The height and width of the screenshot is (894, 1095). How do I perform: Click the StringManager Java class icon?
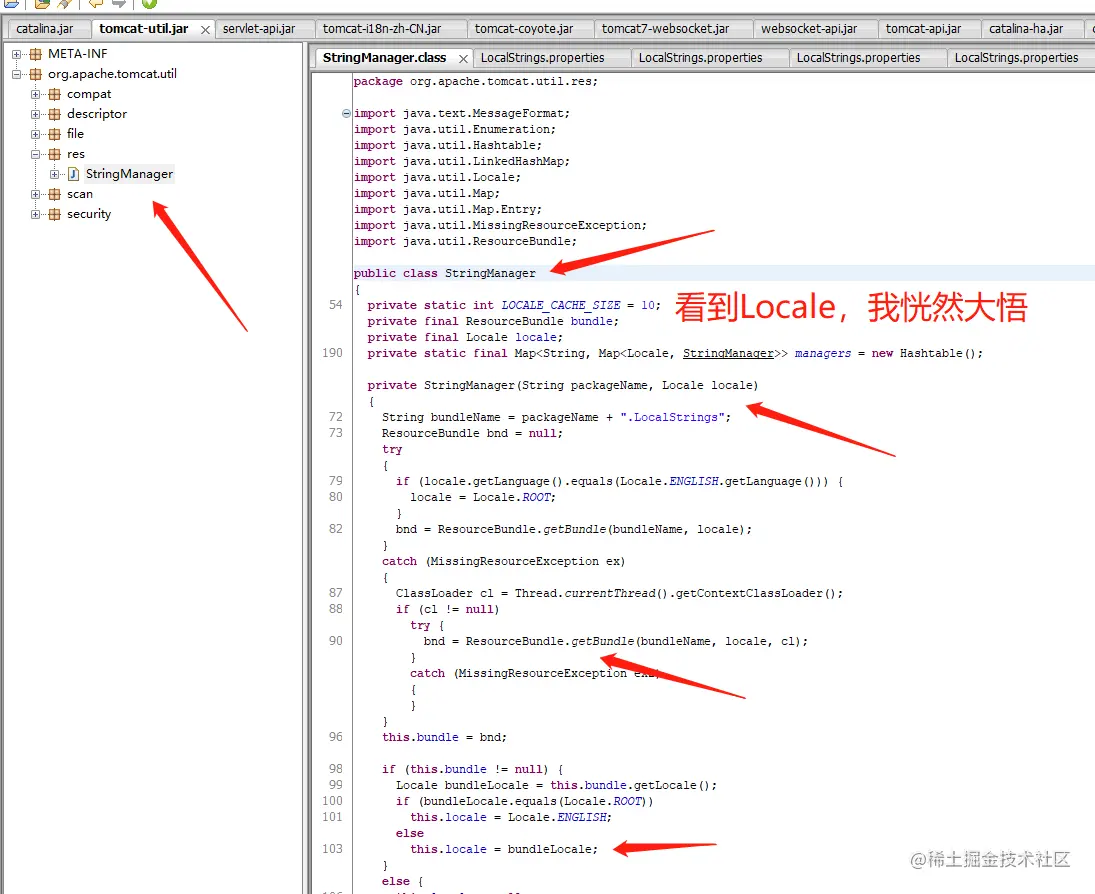pos(73,174)
